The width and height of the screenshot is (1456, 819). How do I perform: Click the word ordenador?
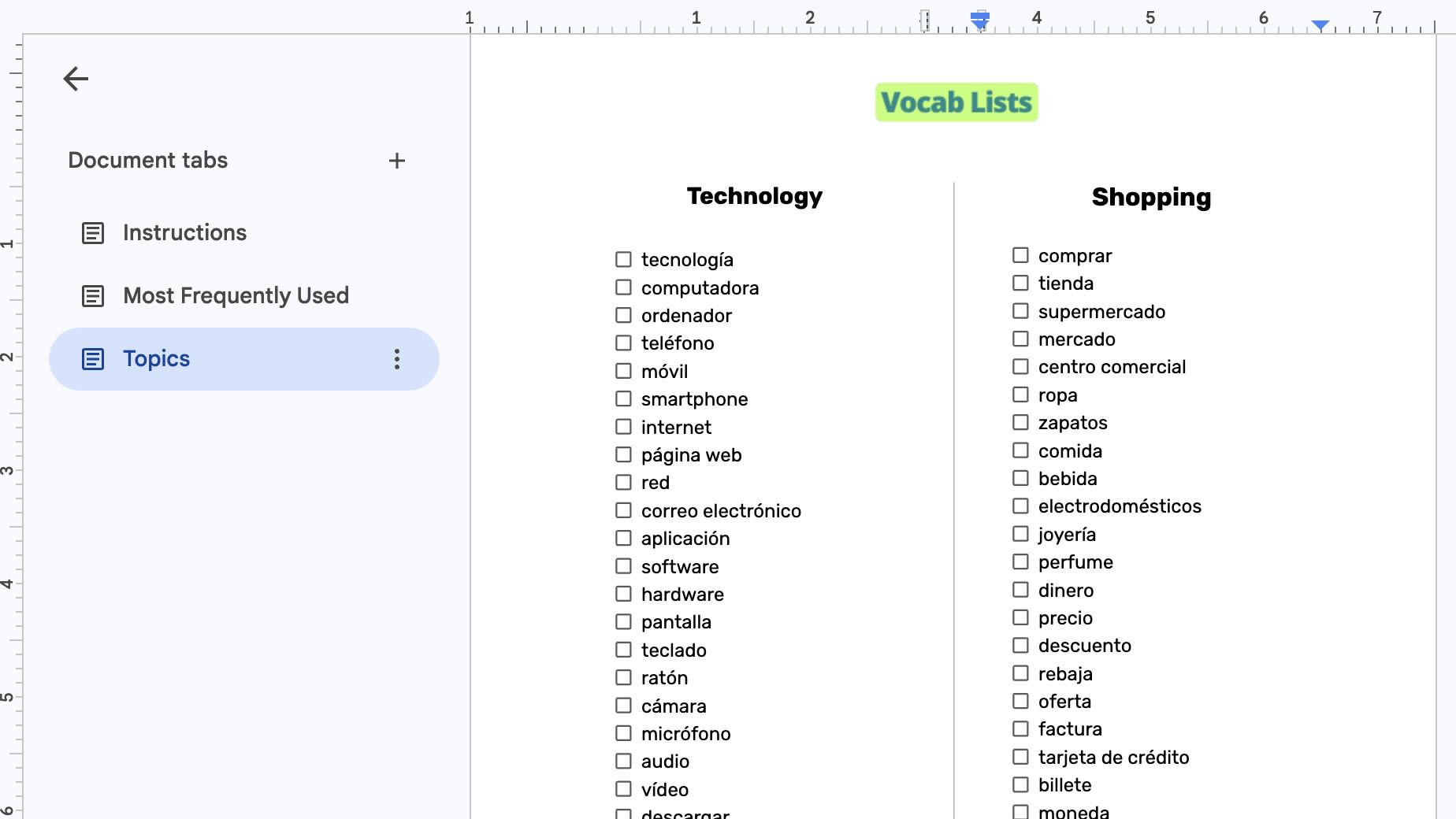[x=686, y=316]
